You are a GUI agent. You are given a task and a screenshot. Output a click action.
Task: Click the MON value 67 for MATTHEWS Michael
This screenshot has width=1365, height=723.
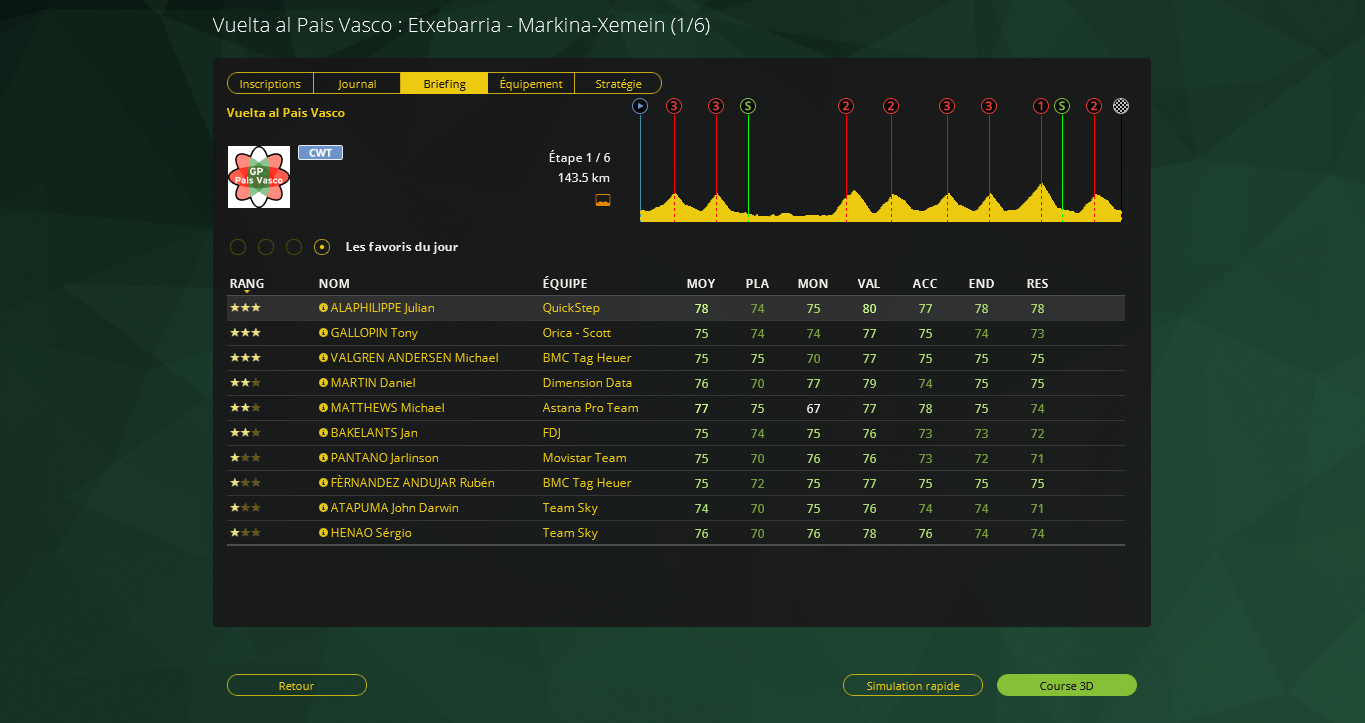pyautogui.click(x=813, y=408)
